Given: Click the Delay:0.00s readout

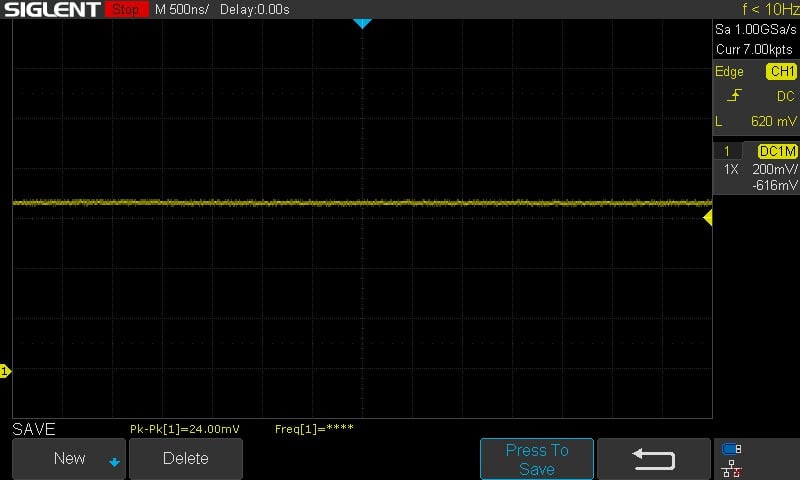Looking at the screenshot, I should point(255,9).
